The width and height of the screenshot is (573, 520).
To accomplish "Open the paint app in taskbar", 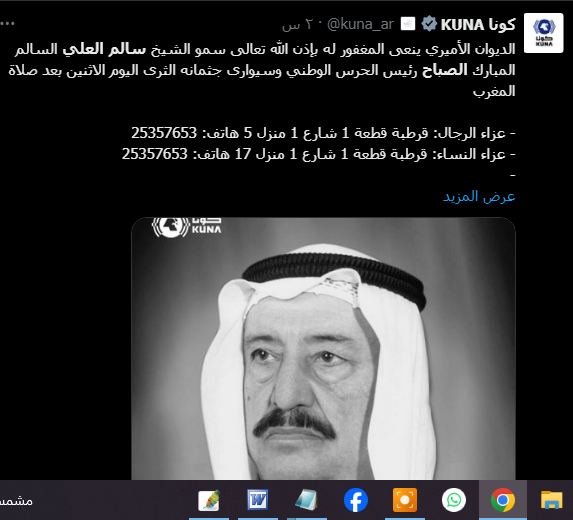I will (209, 500).
